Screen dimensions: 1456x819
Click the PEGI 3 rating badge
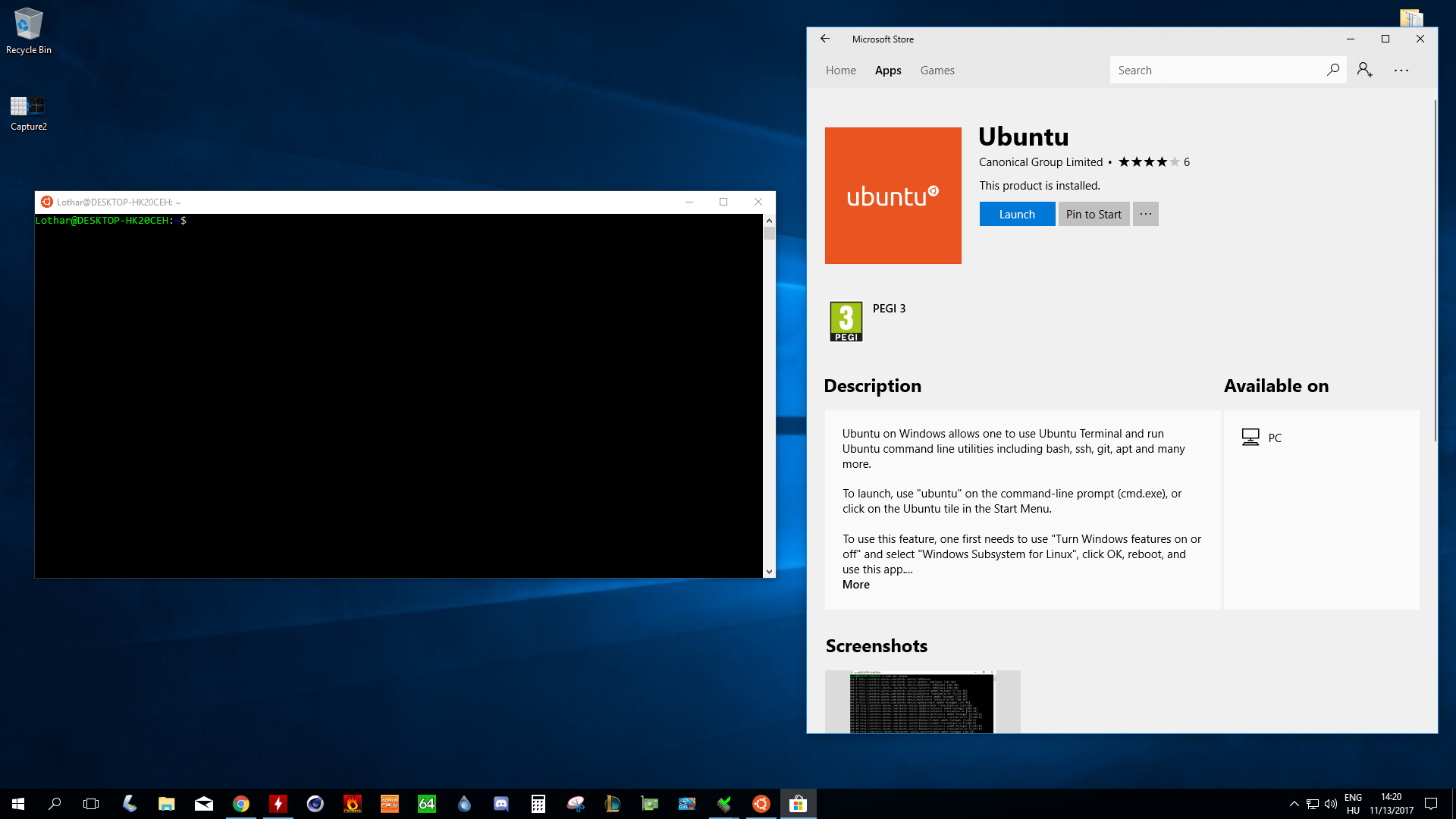click(x=846, y=322)
